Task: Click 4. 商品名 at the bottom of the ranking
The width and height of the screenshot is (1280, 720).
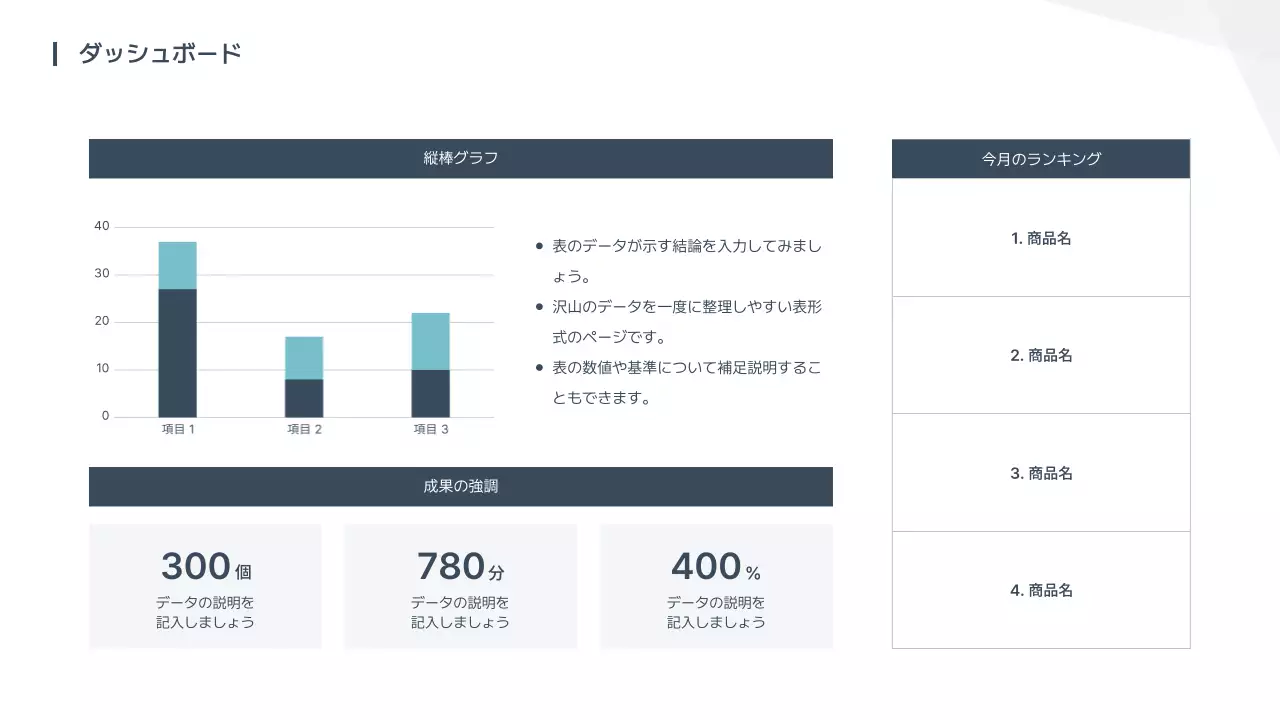Action: pos(1041,589)
